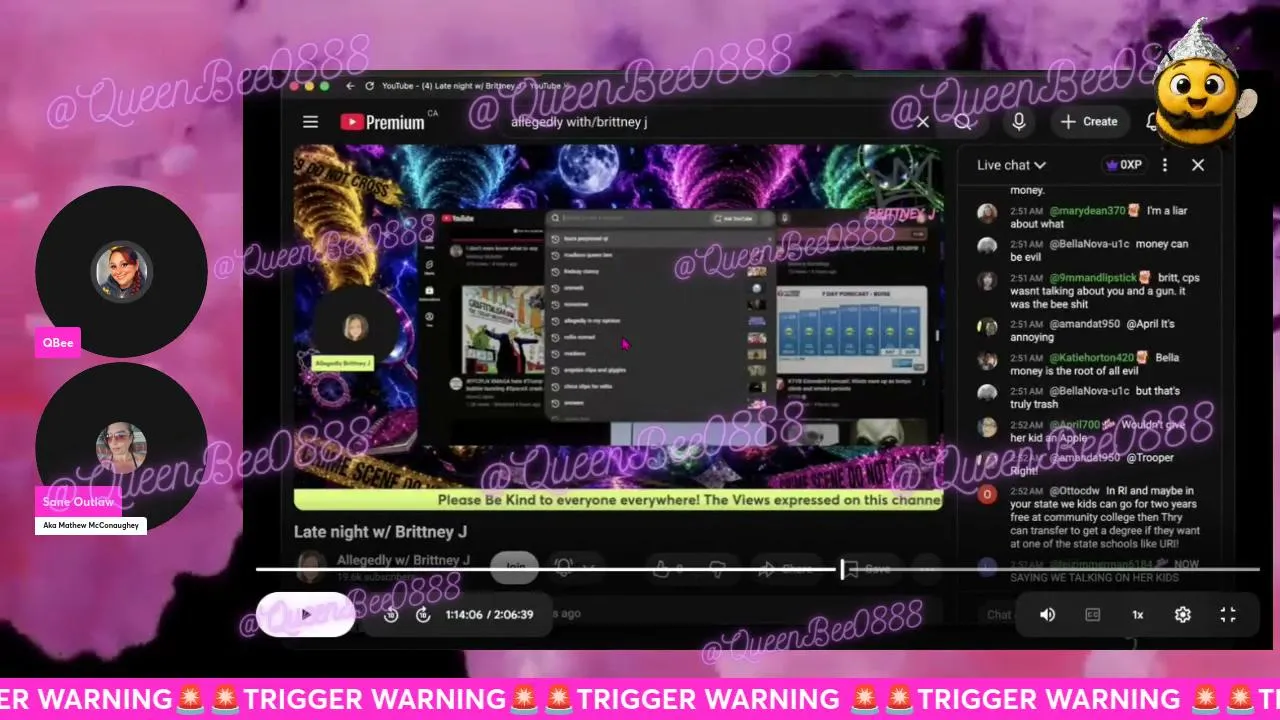The width and height of the screenshot is (1280, 720).
Task: Open the 1x playback speed menu
Action: click(1138, 615)
